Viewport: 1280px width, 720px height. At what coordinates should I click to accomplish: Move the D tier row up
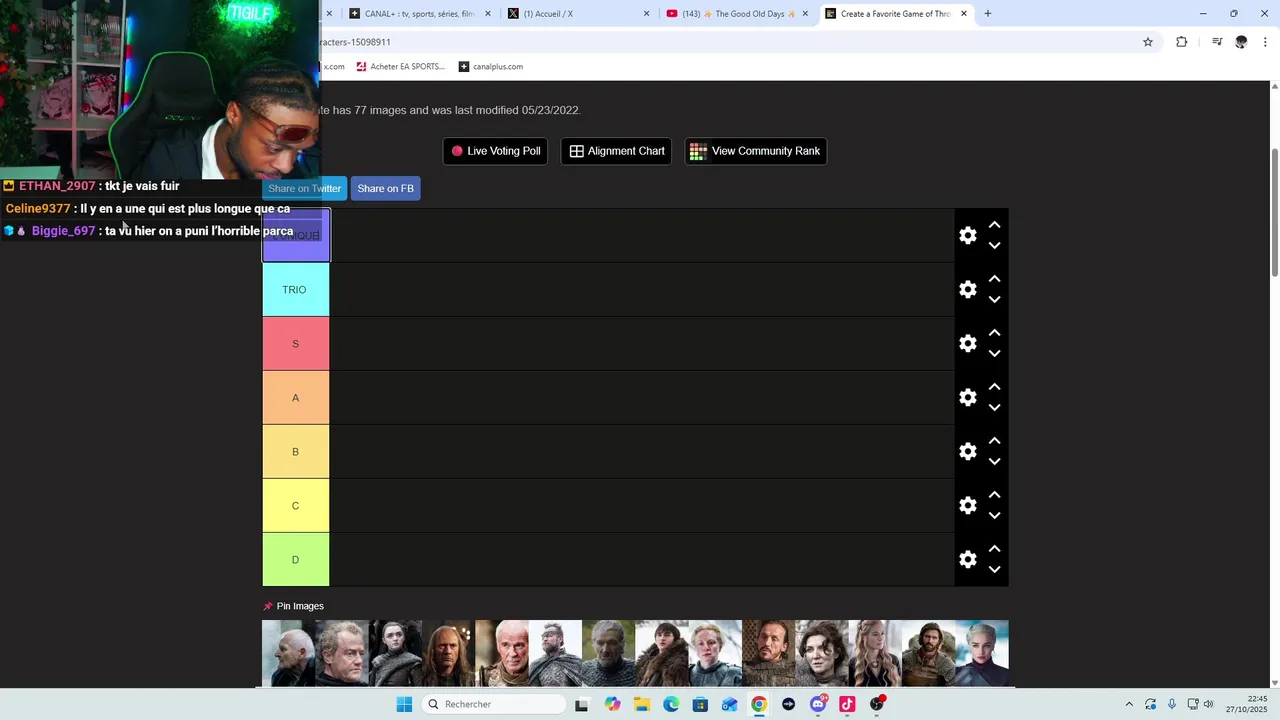click(994, 549)
